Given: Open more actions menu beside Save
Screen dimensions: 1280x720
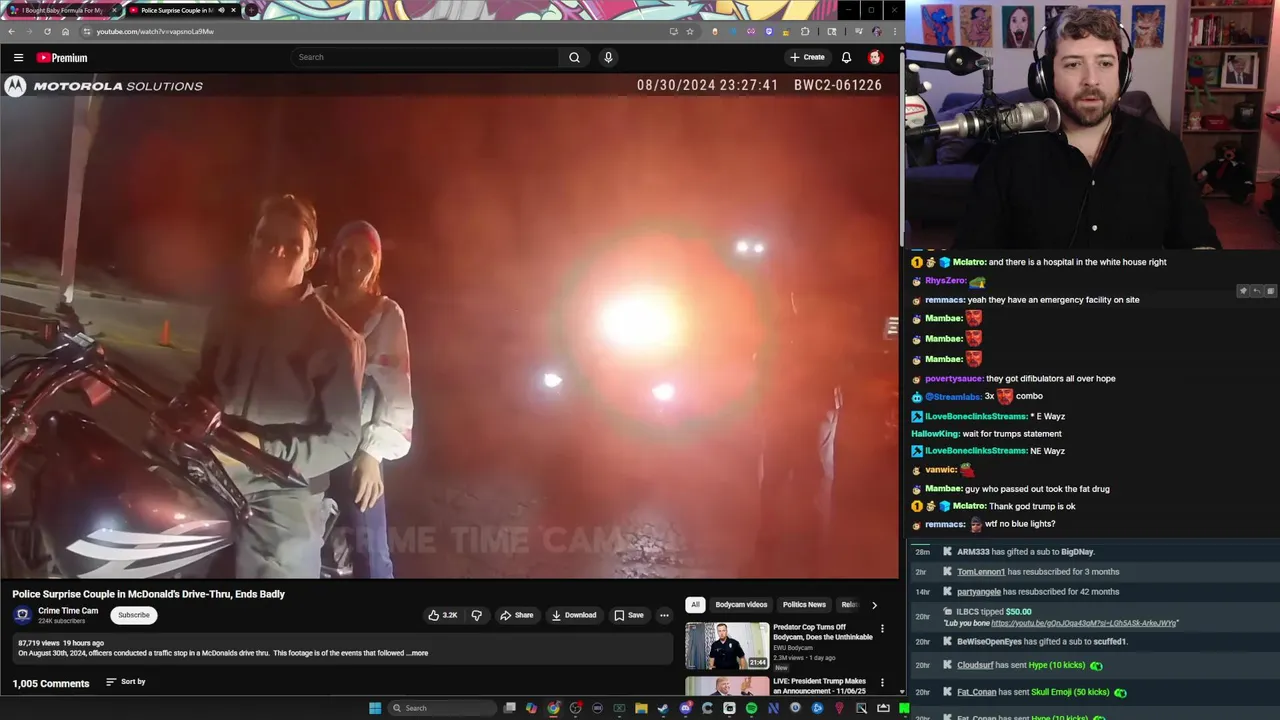Looking at the screenshot, I should (x=664, y=615).
